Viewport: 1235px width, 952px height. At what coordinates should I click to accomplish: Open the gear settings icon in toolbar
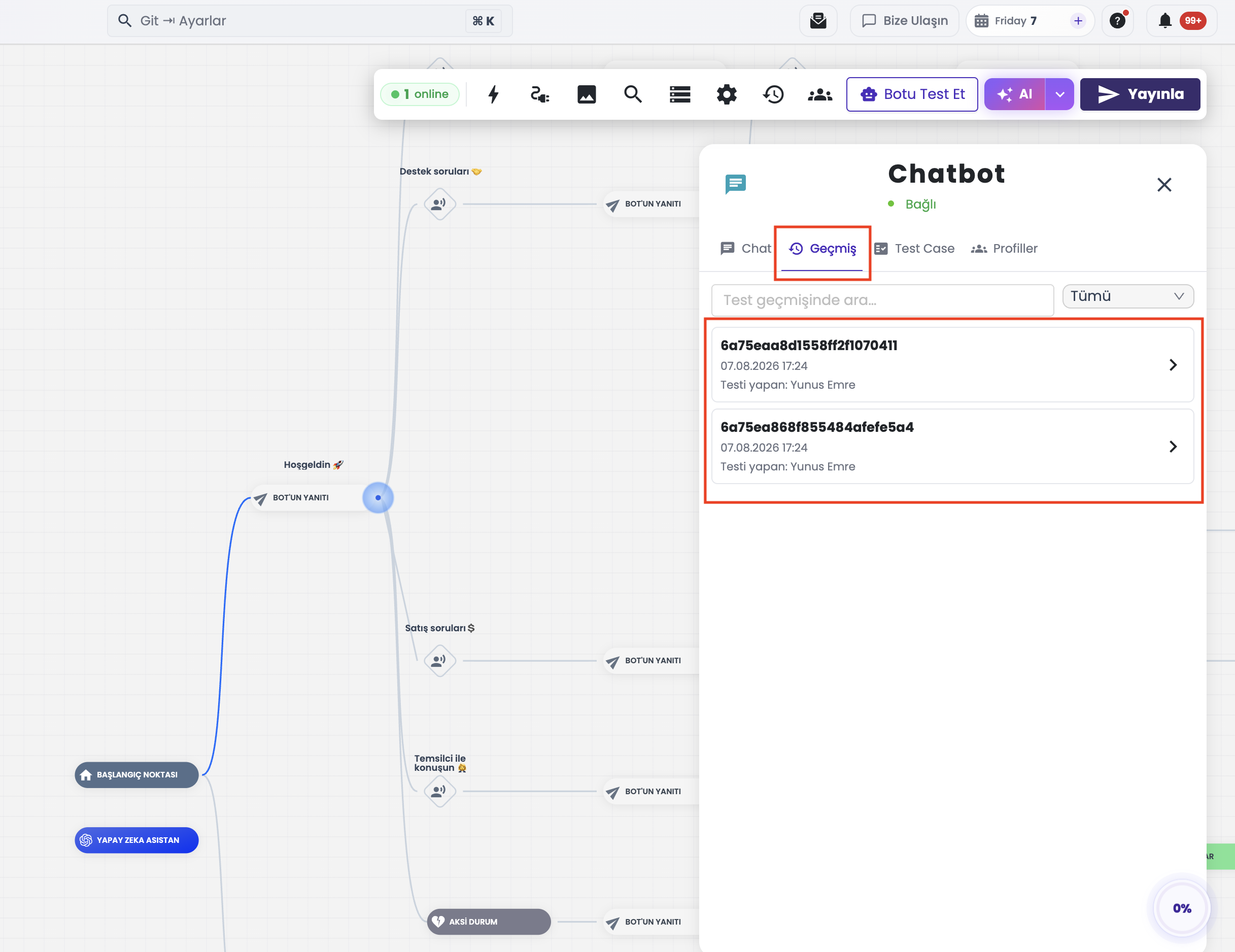(727, 94)
